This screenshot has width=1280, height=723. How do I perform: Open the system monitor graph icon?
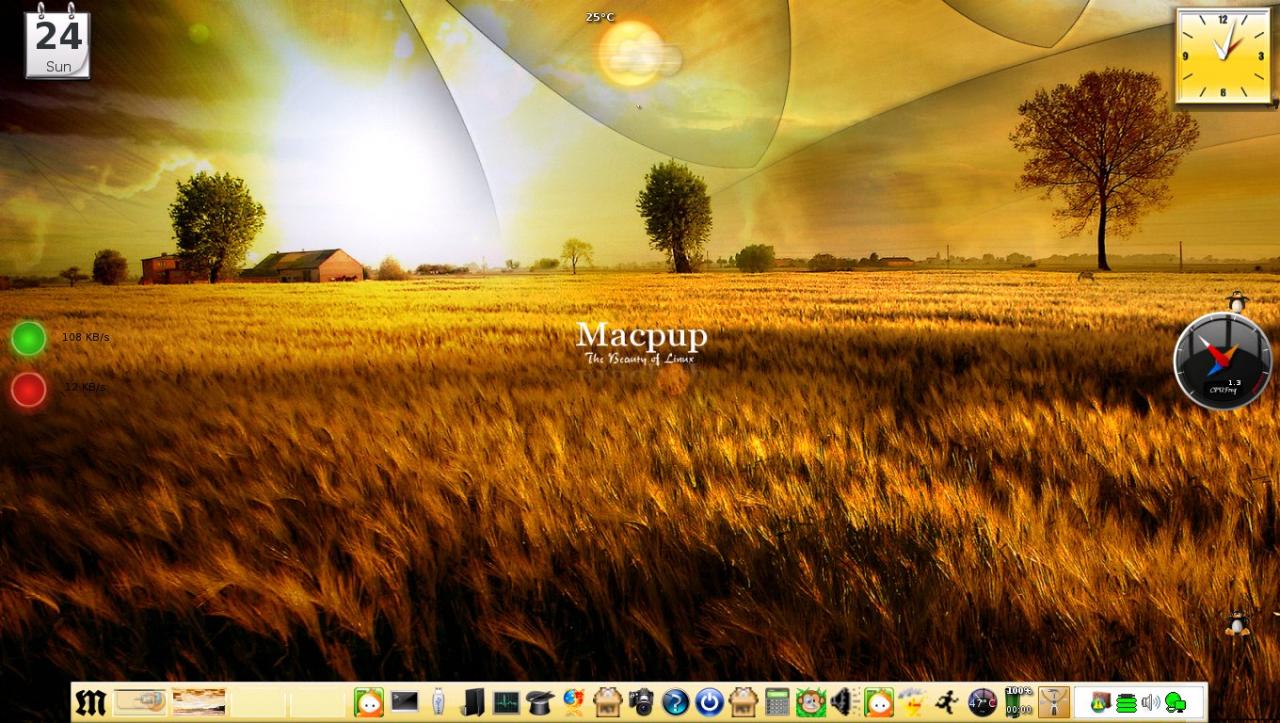tap(506, 702)
